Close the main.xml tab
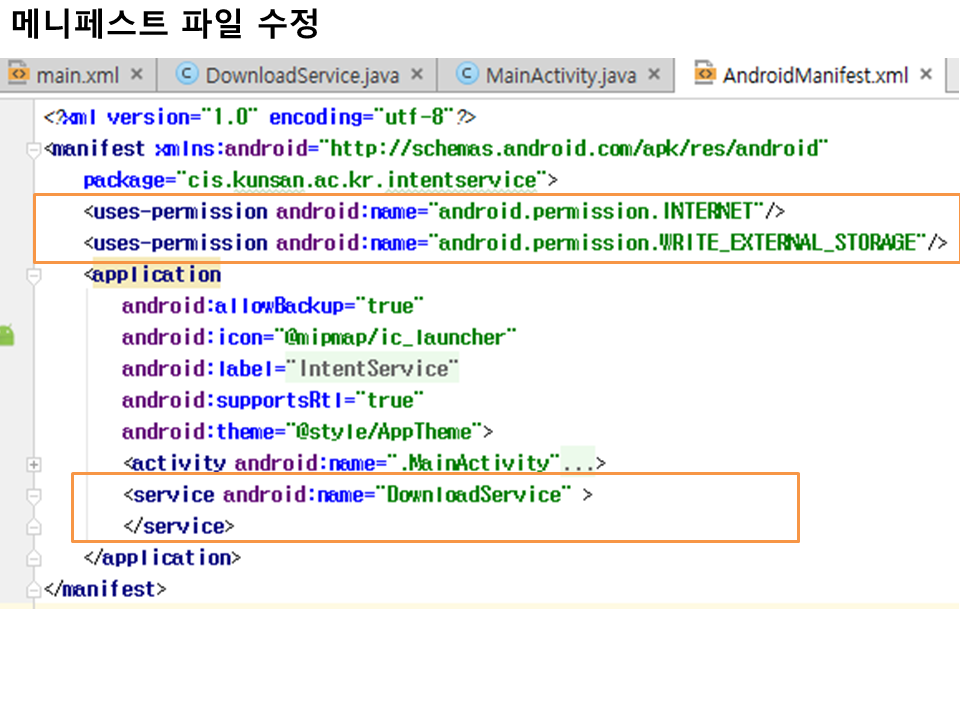Screen dimensions: 960x720 [x=137, y=75]
